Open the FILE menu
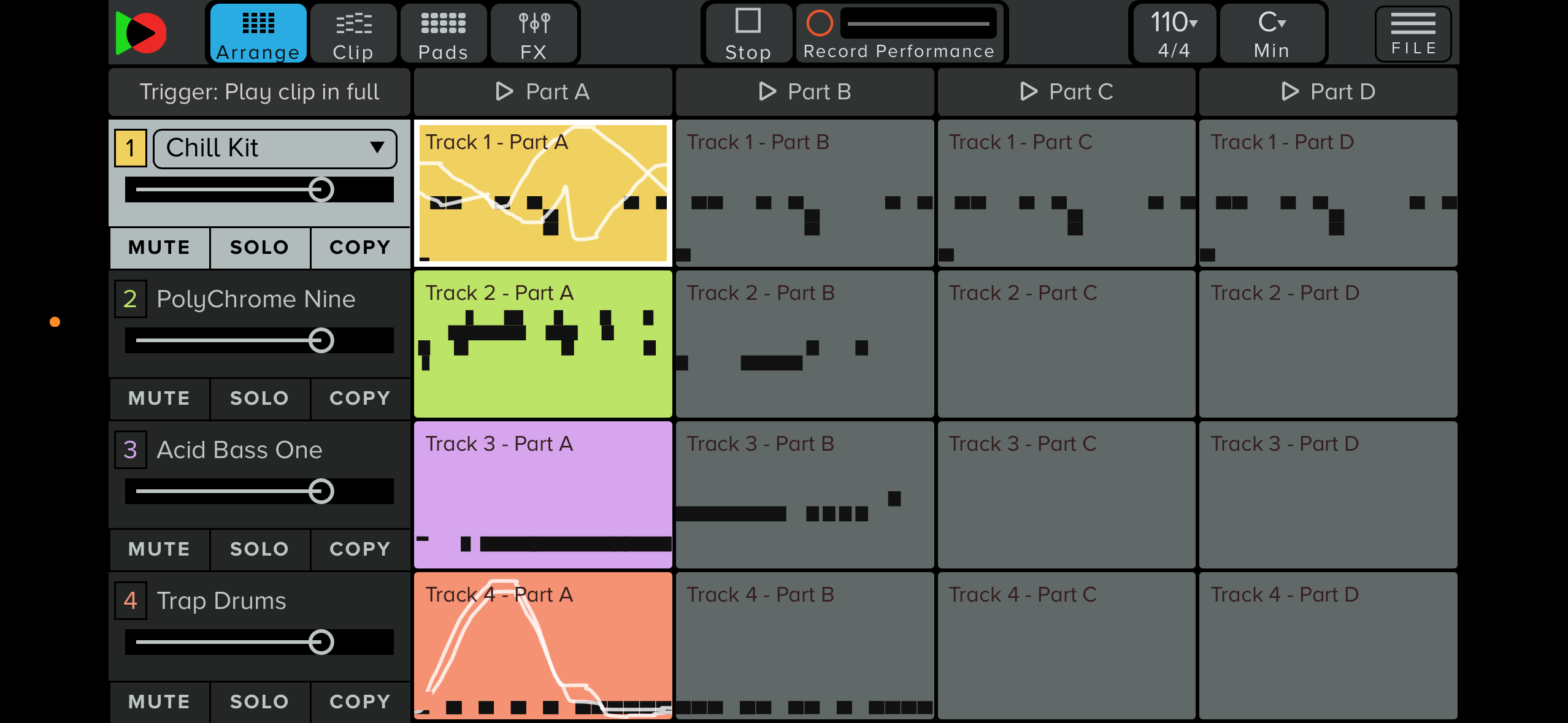 (1413, 34)
